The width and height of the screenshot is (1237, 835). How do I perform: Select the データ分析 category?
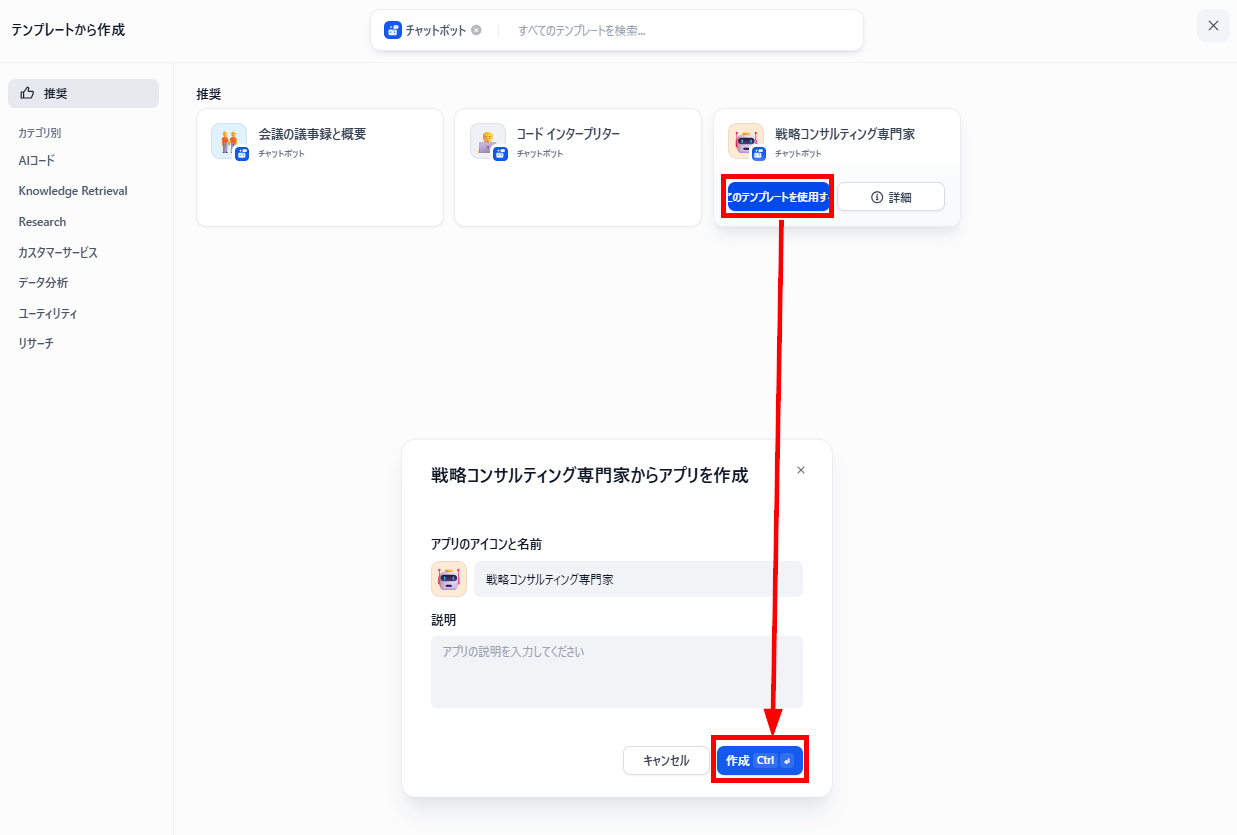coord(43,283)
